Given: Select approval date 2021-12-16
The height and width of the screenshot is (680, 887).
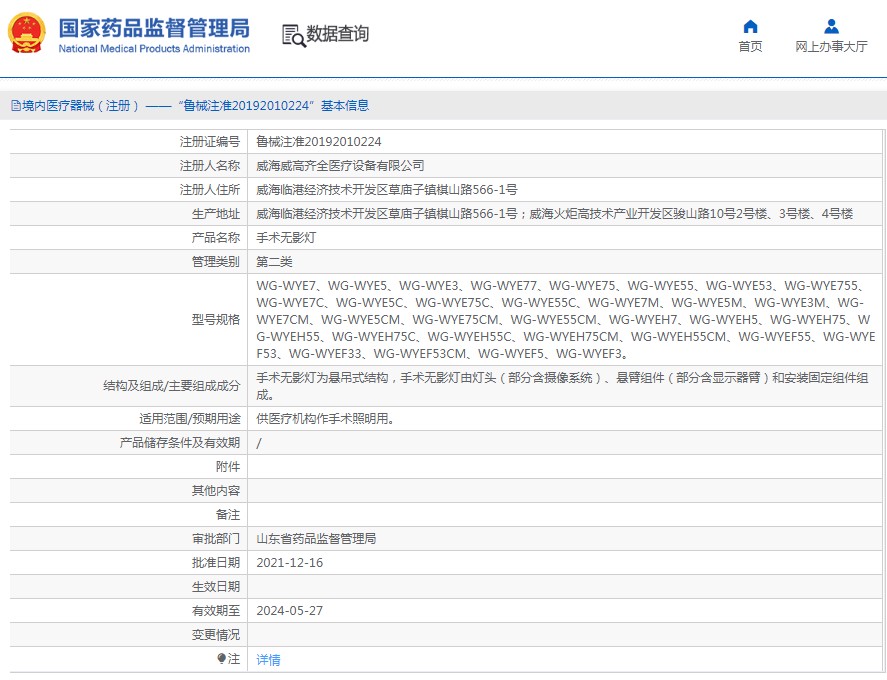Looking at the screenshot, I should 290,563.
